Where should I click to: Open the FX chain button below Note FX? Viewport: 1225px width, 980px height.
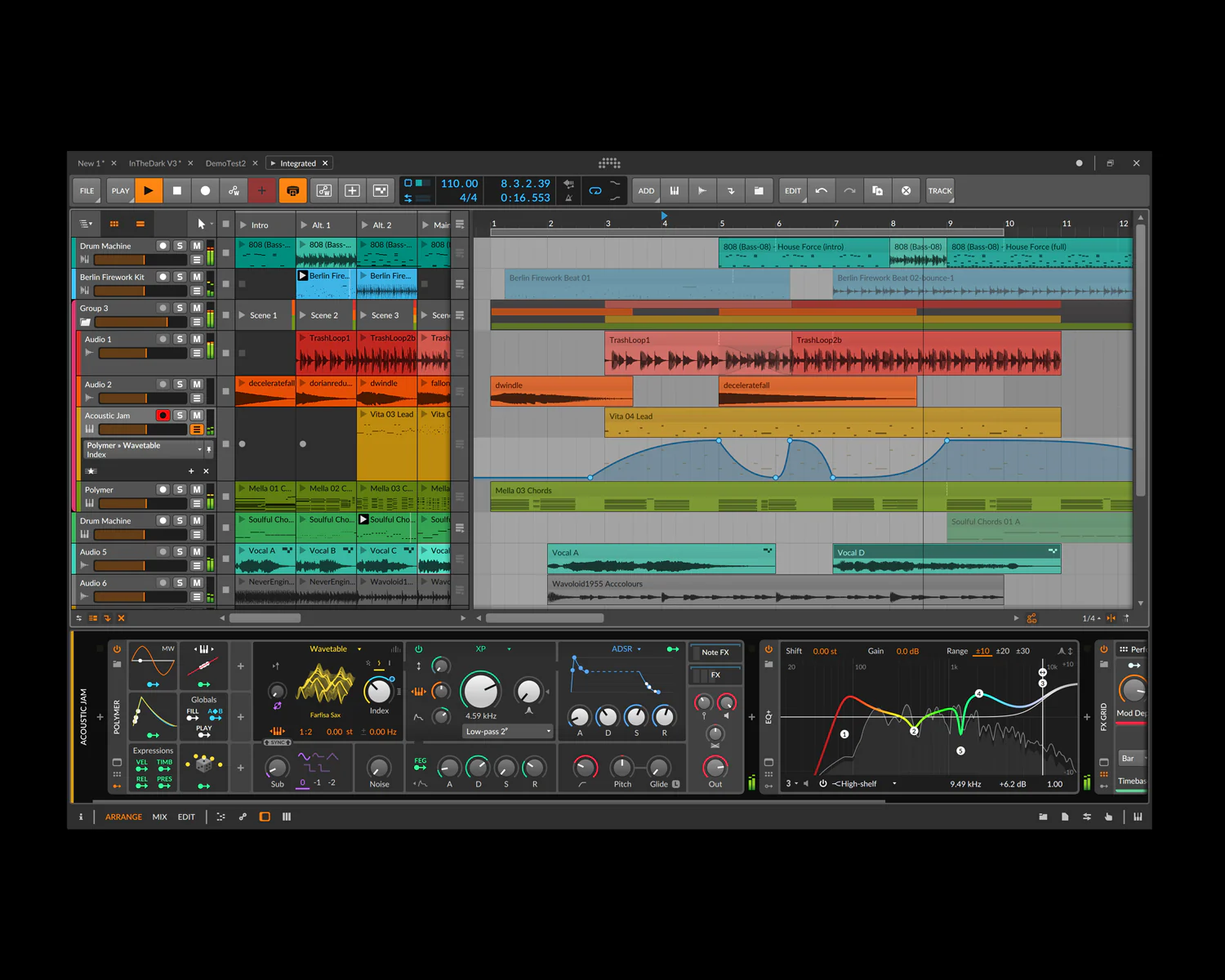click(x=715, y=675)
